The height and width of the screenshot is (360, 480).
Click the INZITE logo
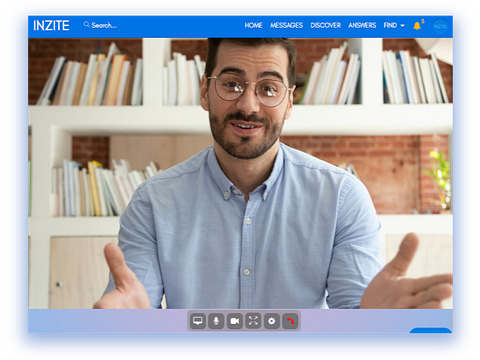[x=51, y=26]
